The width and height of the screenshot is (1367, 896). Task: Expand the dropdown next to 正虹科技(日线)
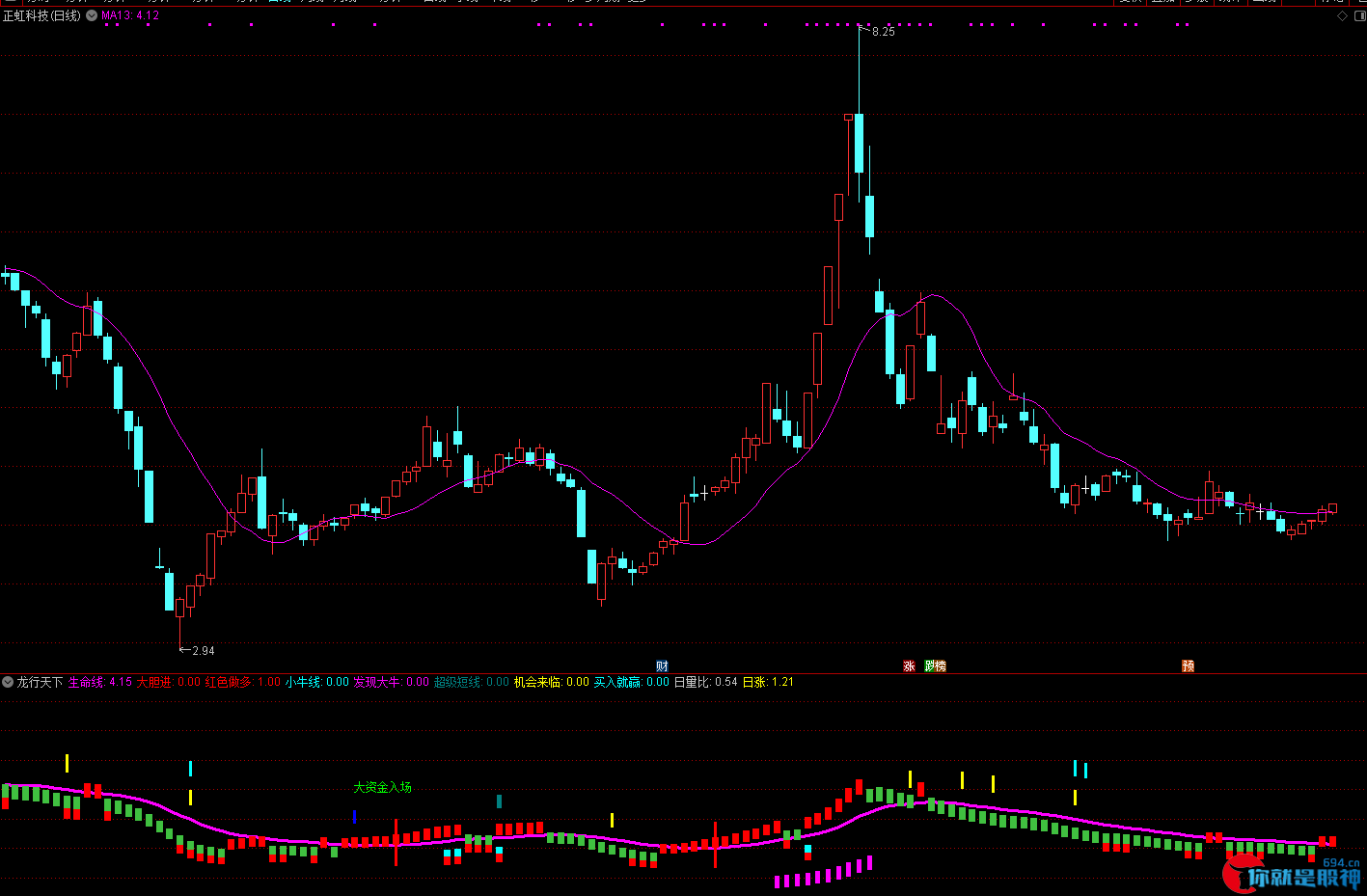(x=92, y=15)
